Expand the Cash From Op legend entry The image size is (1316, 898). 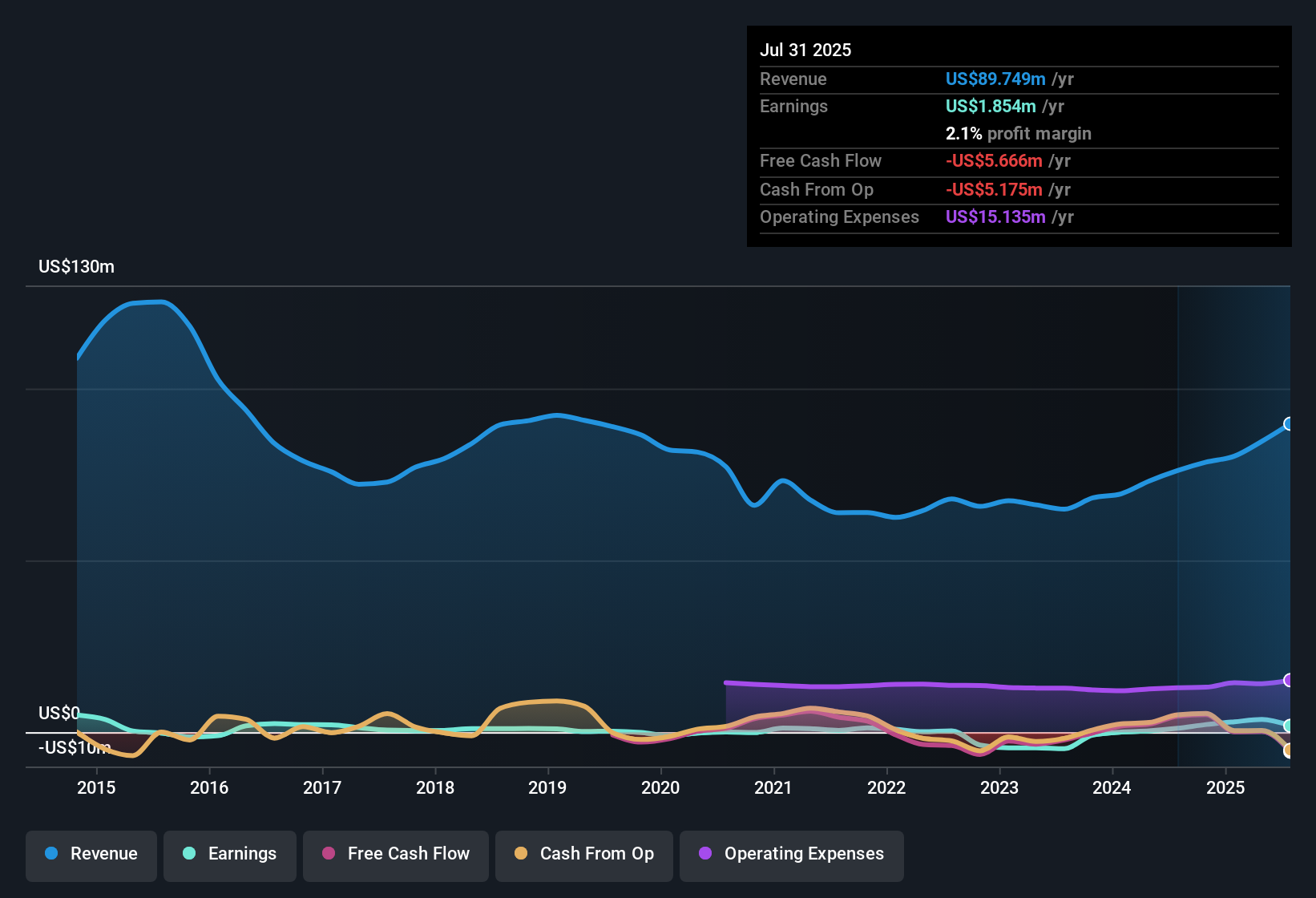pyautogui.click(x=583, y=855)
